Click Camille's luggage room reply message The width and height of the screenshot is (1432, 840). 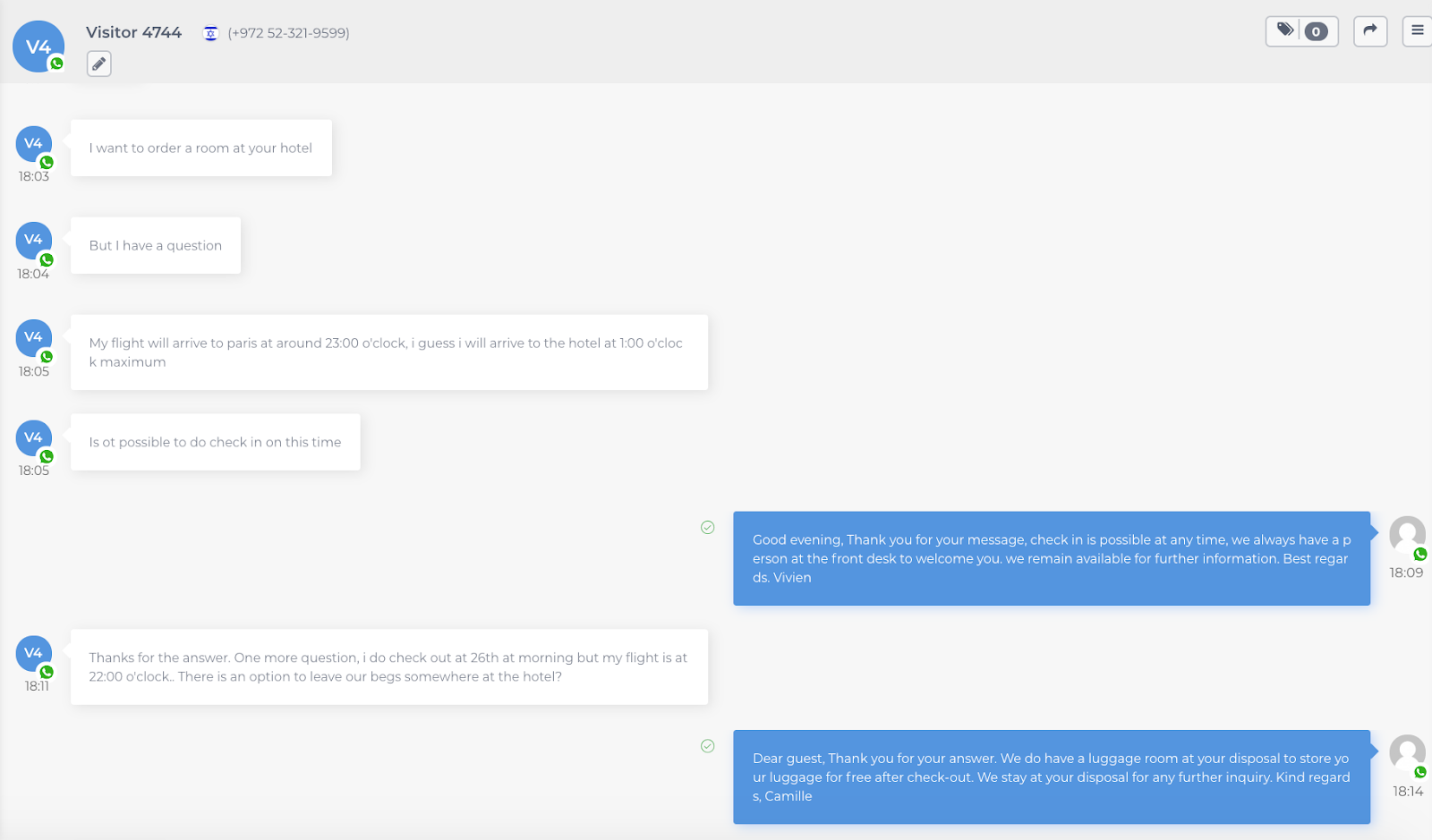point(1051,777)
